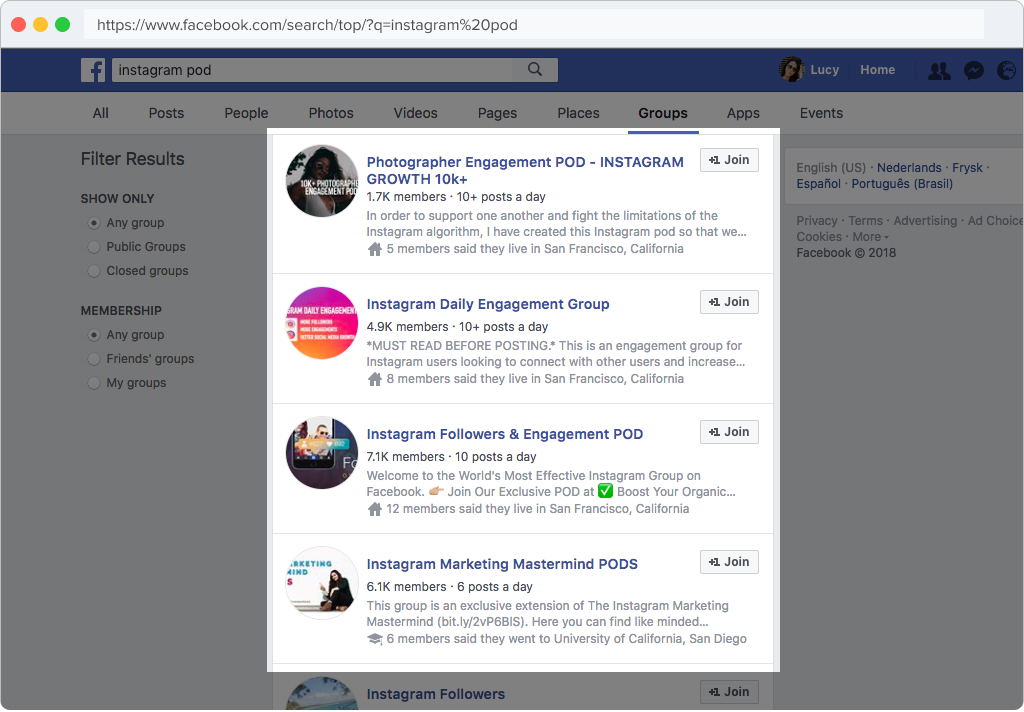Screen dimensions: 1024x712
Task: Switch to the Photos tab
Action: coord(331,113)
